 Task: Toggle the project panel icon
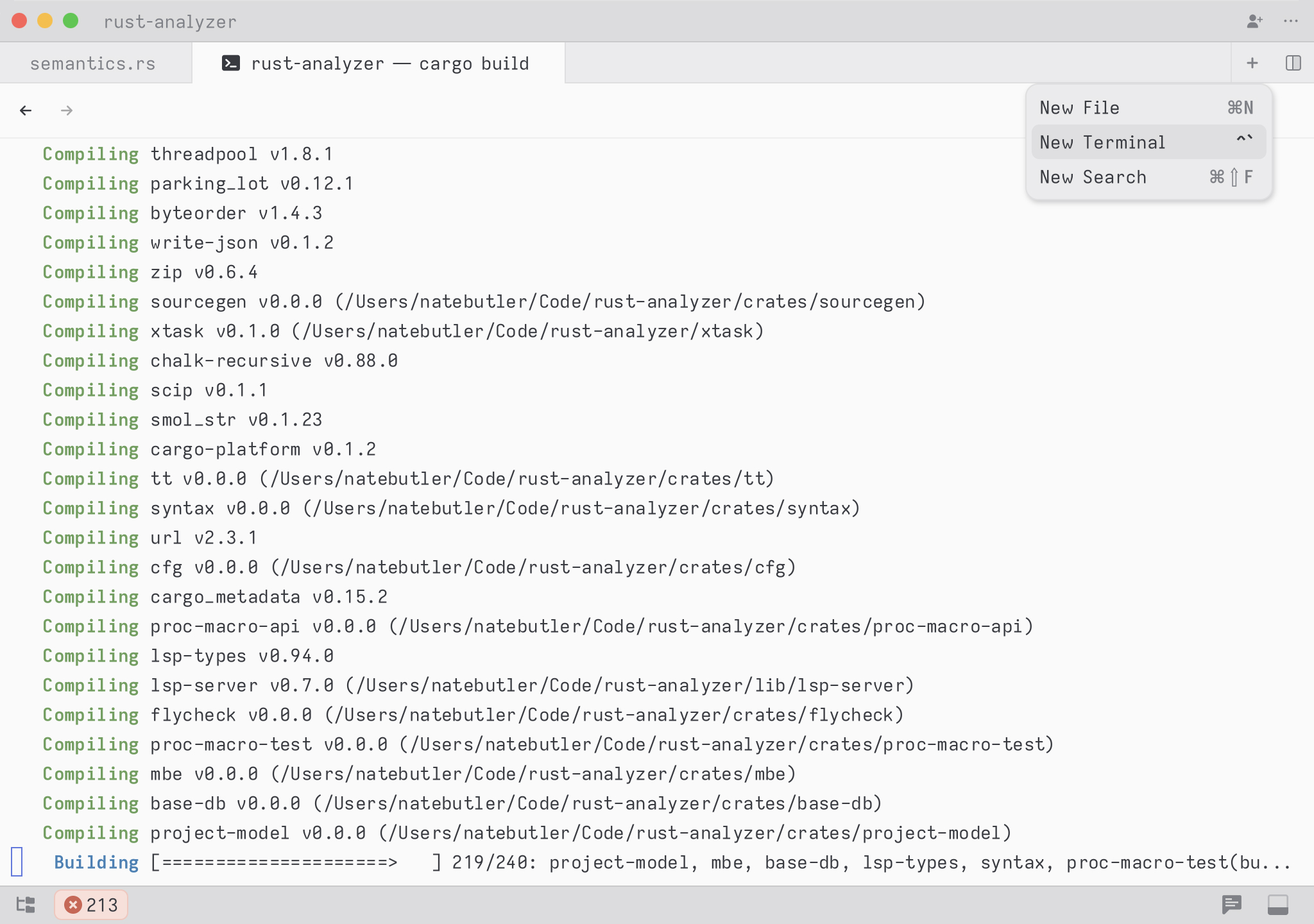coord(26,905)
